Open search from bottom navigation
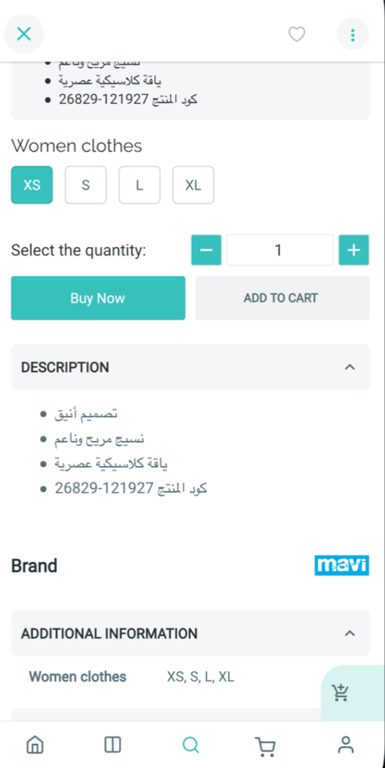385x768 pixels. pyautogui.click(x=191, y=745)
